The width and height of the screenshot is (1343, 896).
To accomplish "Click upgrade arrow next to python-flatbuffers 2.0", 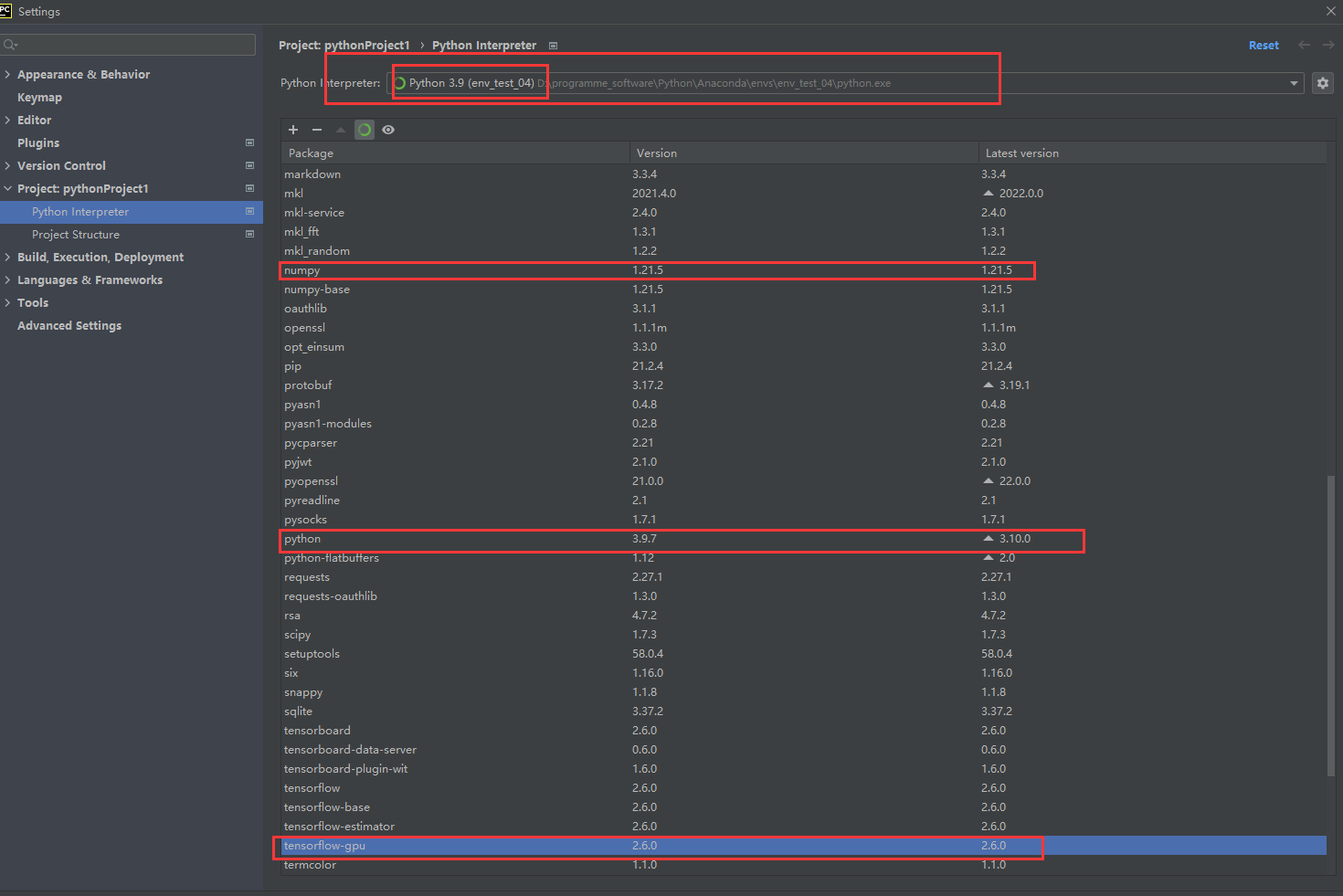I will coord(988,557).
